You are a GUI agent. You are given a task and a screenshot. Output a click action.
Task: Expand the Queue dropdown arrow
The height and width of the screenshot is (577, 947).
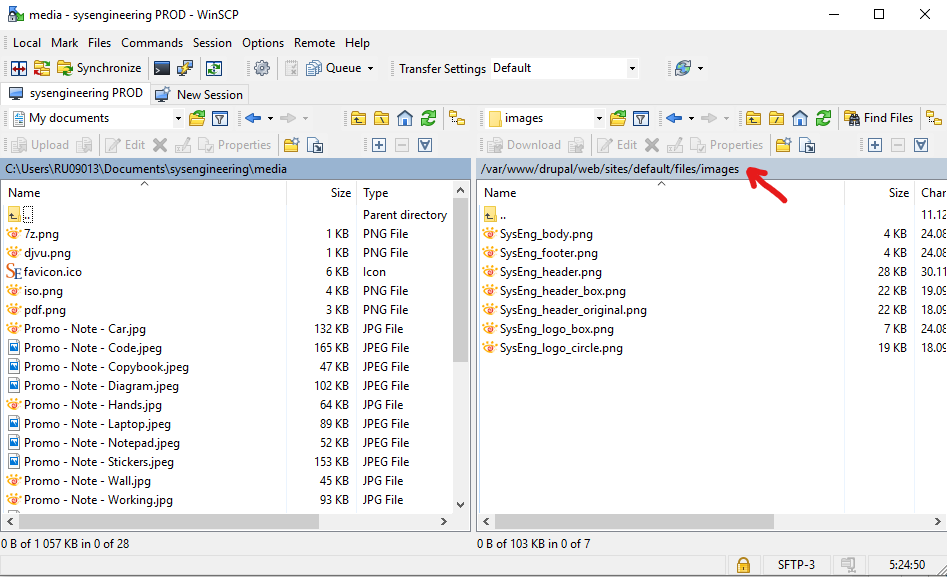(370, 68)
